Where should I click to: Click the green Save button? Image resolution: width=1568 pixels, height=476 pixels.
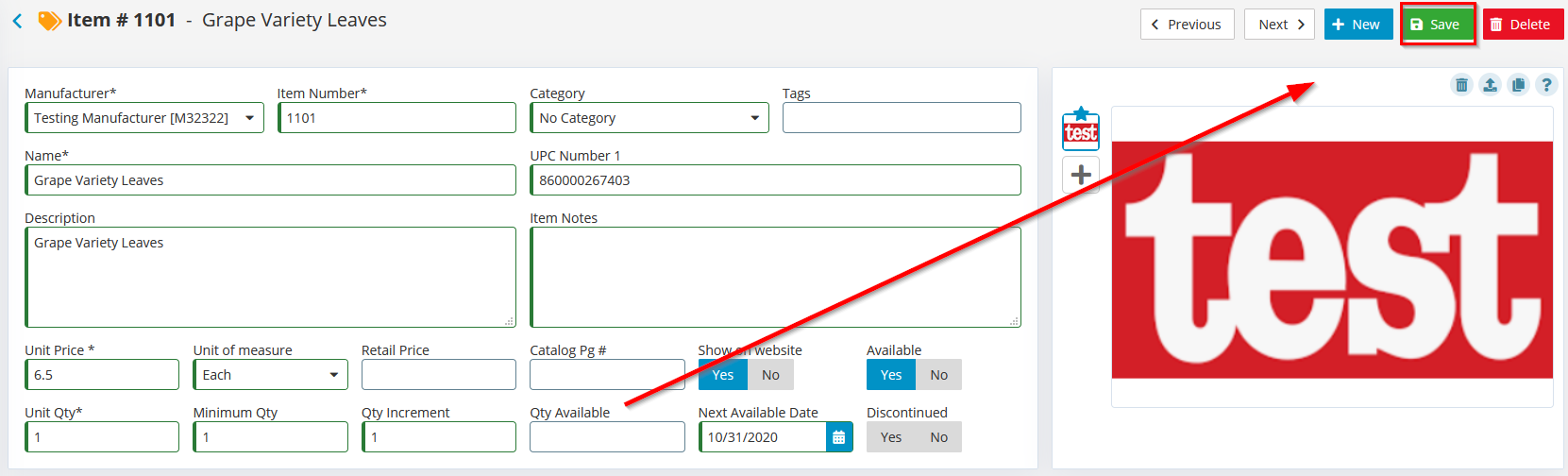pyautogui.click(x=1437, y=25)
